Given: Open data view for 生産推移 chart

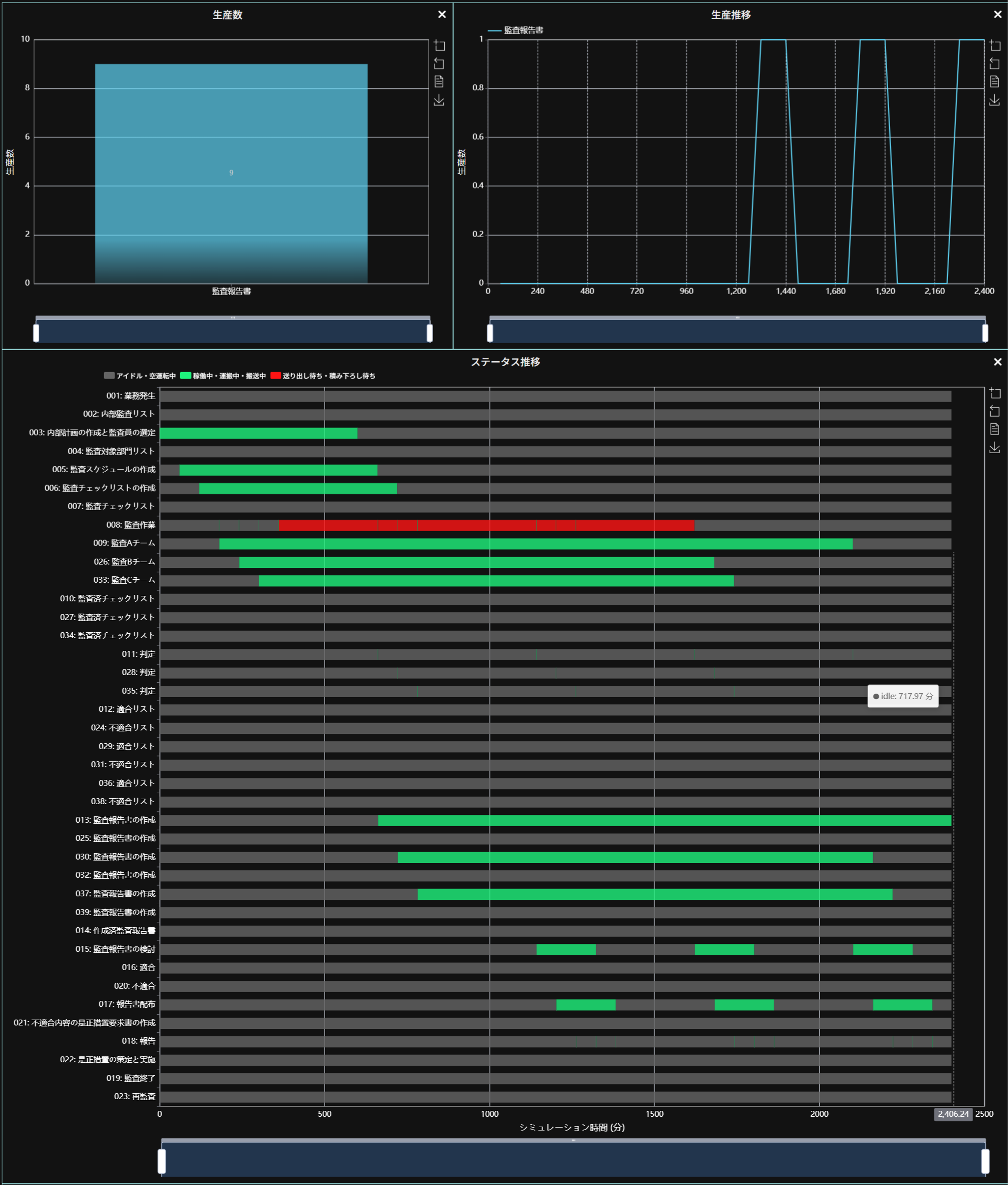Looking at the screenshot, I should coord(994,81).
